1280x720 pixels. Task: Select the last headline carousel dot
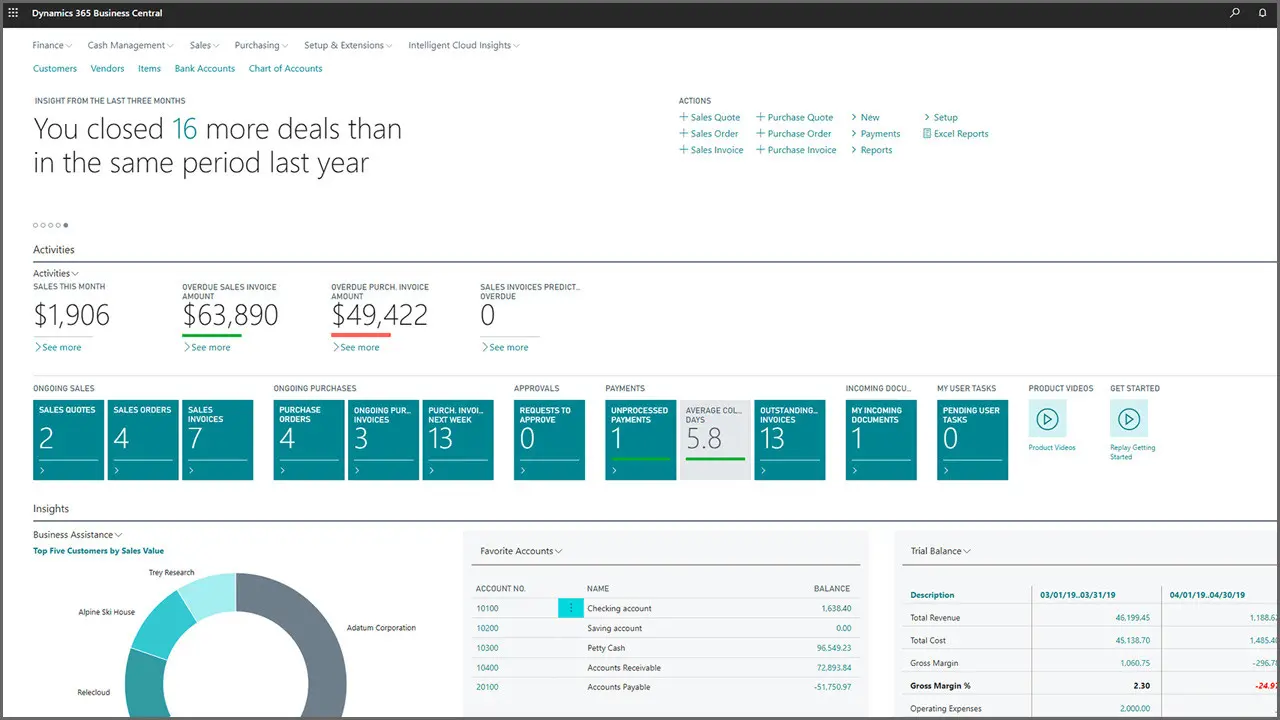(66, 225)
